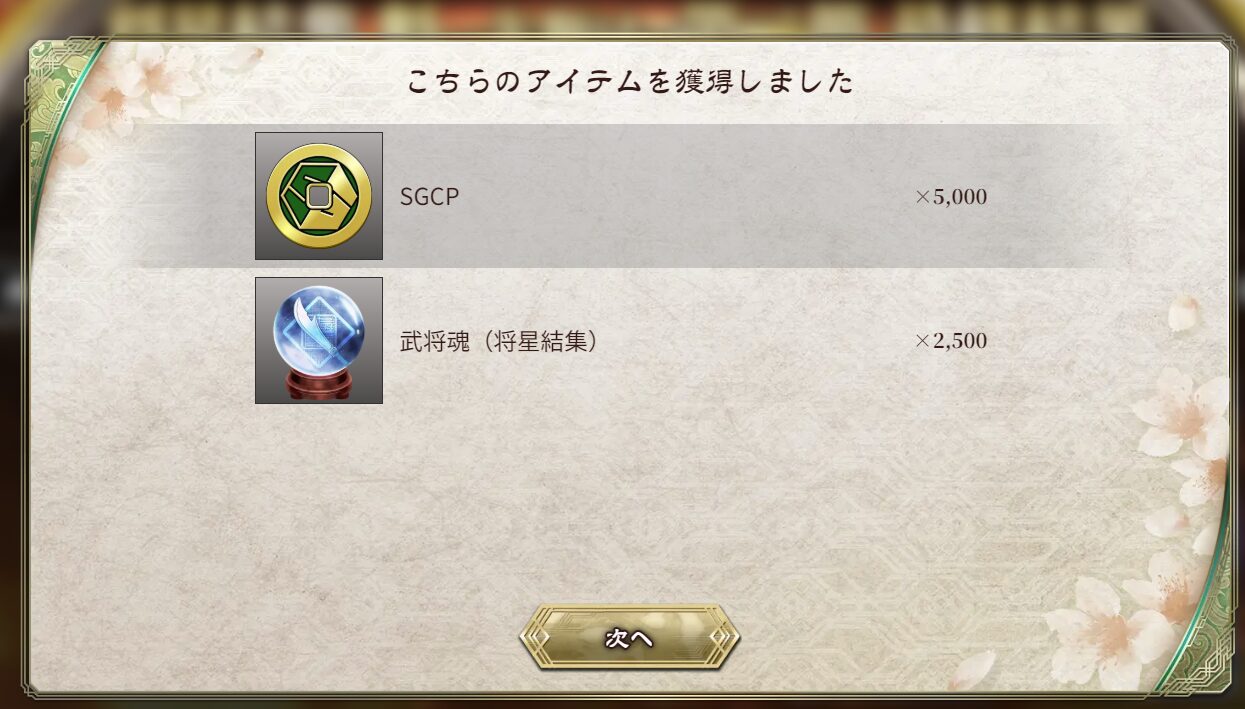1245x709 pixels.
Task: Select the 武将魂（将星結集） item name
Action: [x=500, y=341]
